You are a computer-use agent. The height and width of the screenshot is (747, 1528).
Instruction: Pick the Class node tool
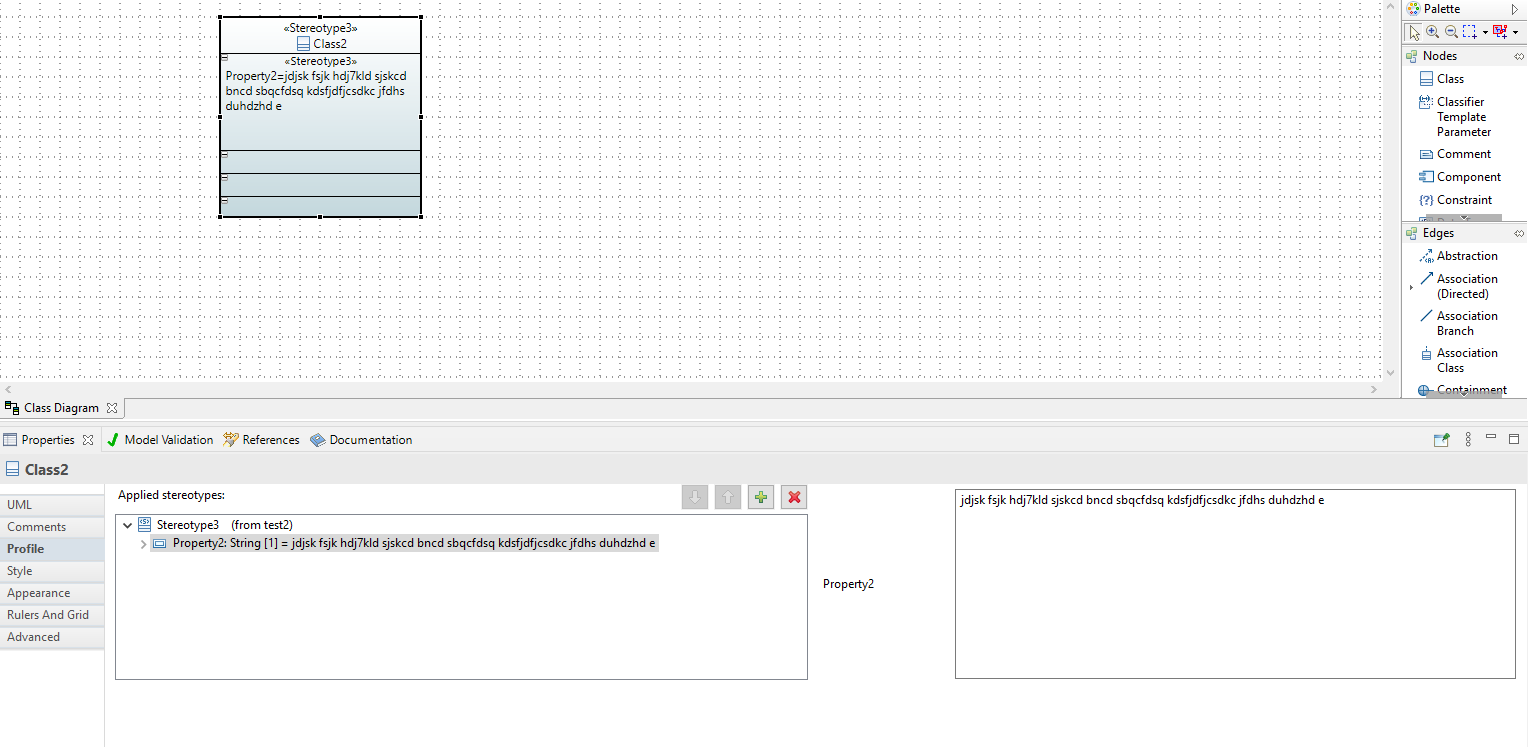click(1442, 79)
